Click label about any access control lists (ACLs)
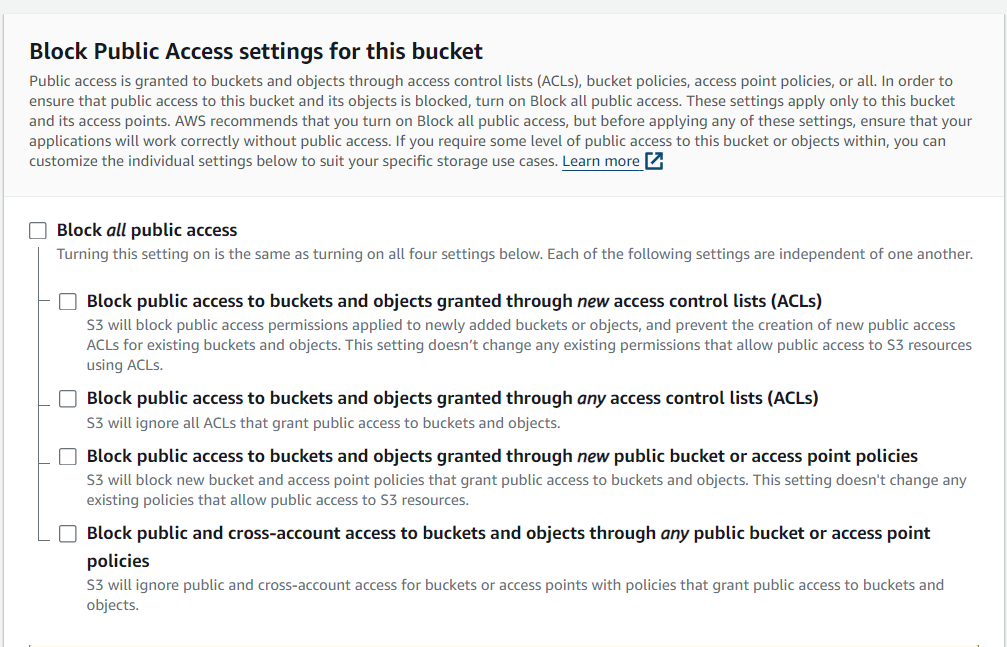The height and width of the screenshot is (647, 1007). coord(452,398)
